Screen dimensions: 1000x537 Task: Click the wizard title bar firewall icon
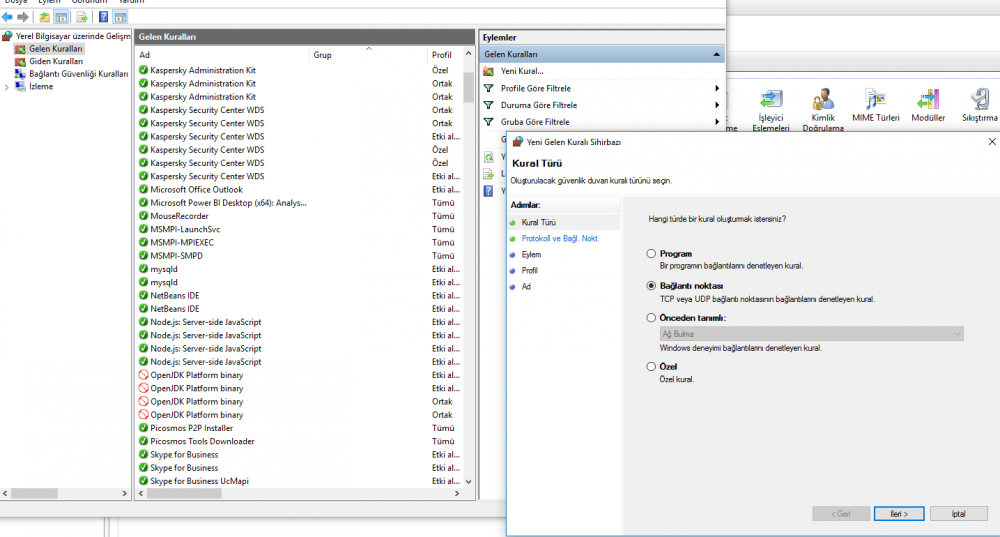(518, 142)
